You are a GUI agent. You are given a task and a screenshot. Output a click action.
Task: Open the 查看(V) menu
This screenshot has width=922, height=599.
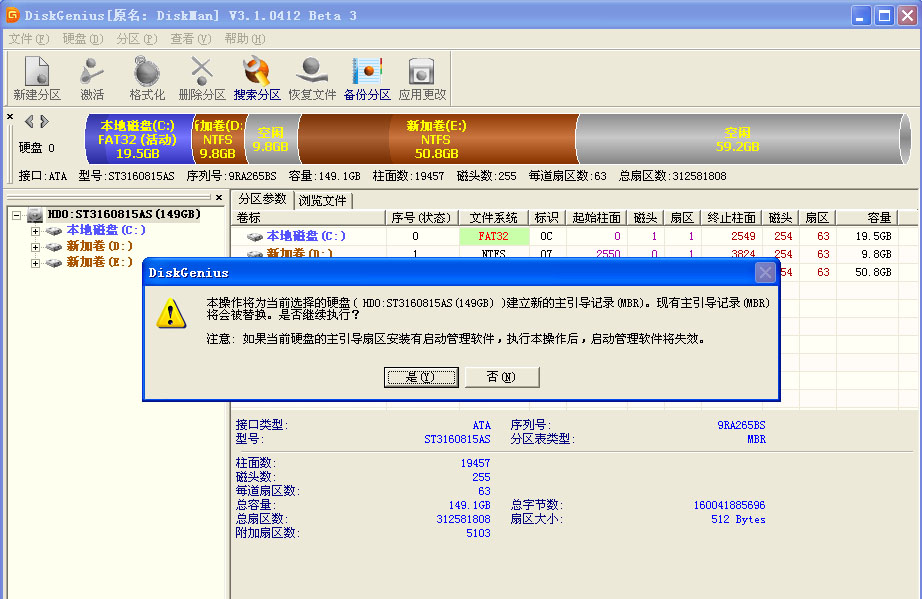tap(191, 39)
